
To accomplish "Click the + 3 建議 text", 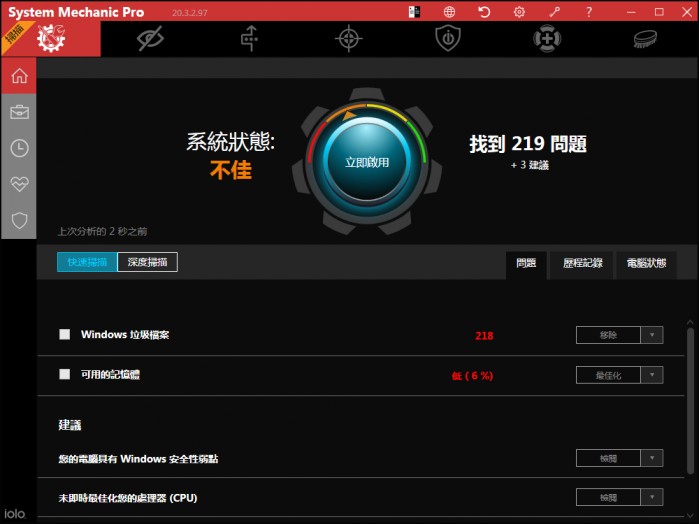I will pos(530,165).
